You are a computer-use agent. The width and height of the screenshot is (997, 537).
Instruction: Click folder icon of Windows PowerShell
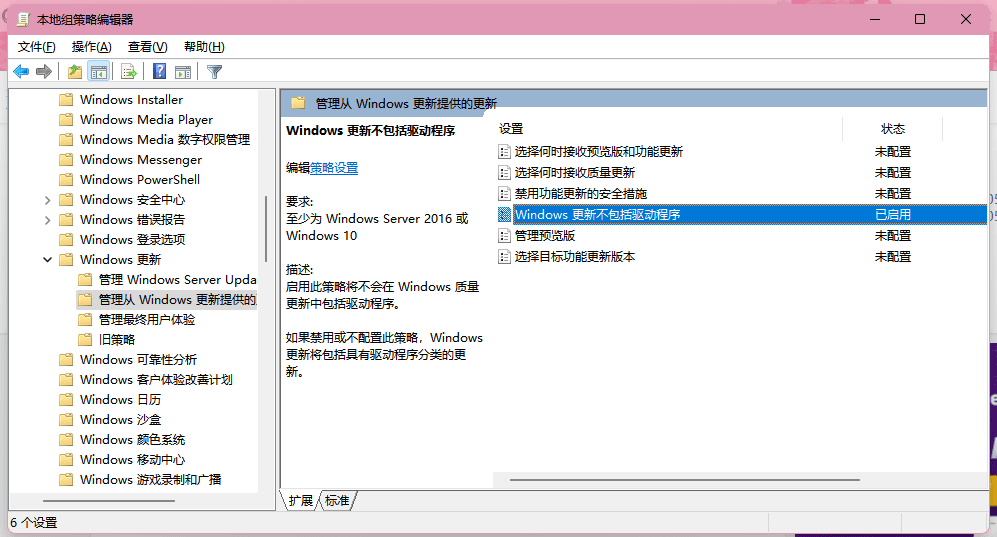pos(66,180)
